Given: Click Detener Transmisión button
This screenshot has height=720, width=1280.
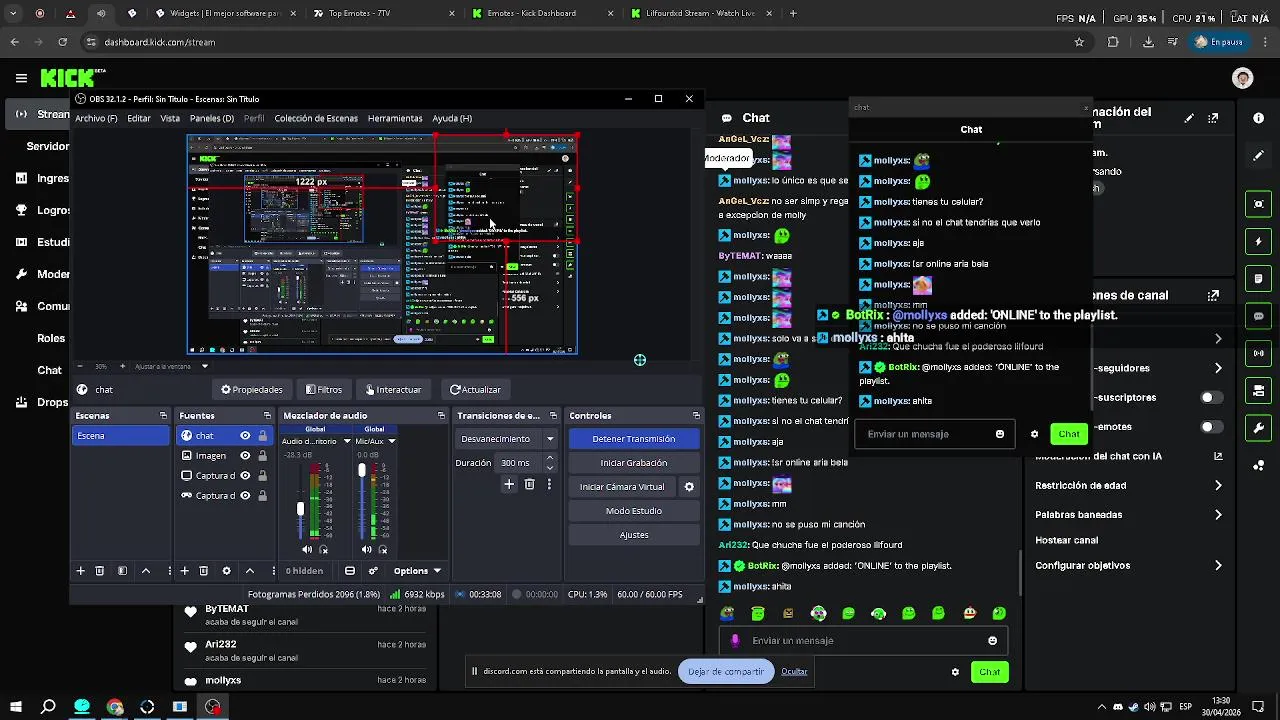Looking at the screenshot, I should [633, 439].
